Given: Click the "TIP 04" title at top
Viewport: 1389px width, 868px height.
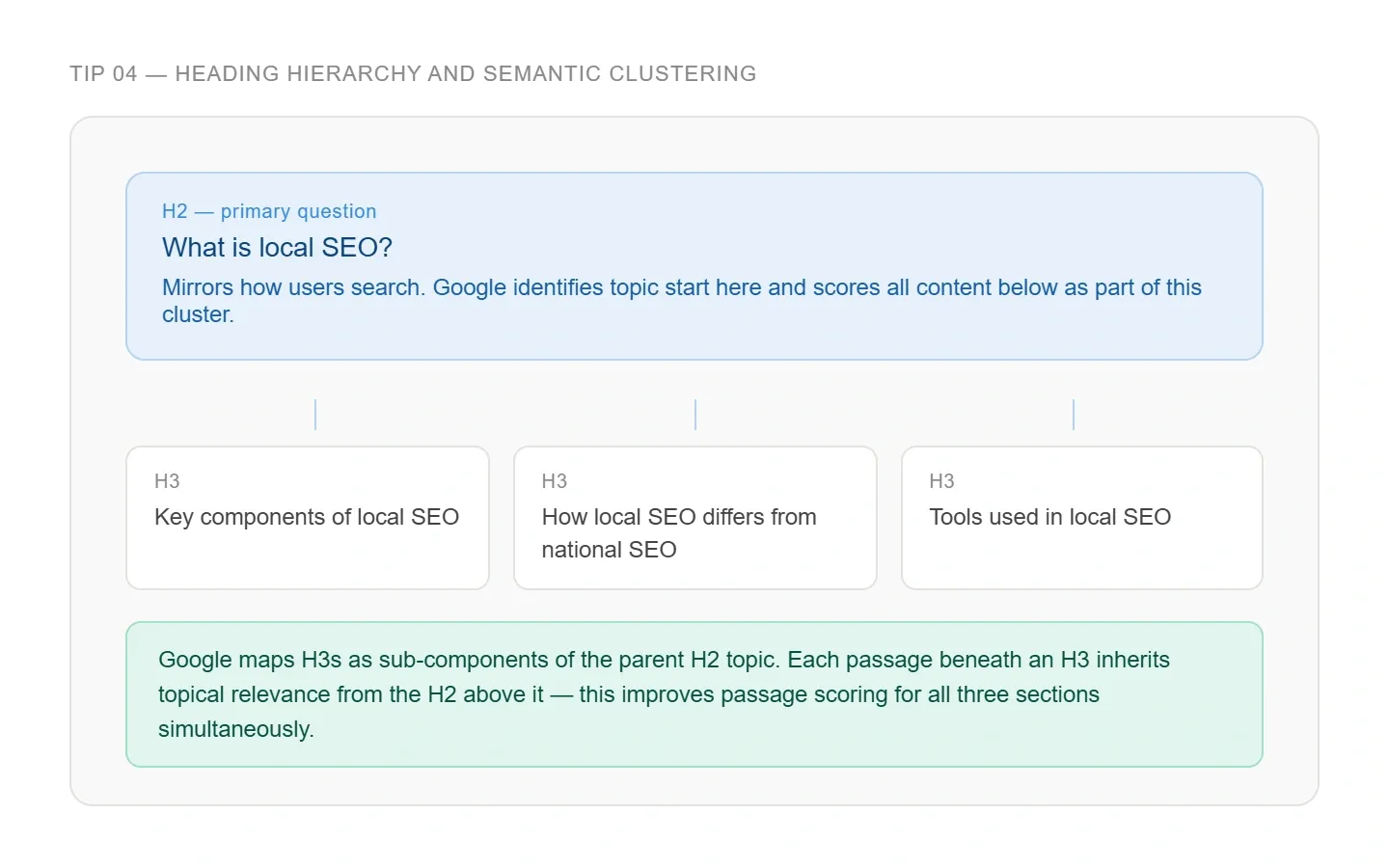Looking at the screenshot, I should [103, 74].
